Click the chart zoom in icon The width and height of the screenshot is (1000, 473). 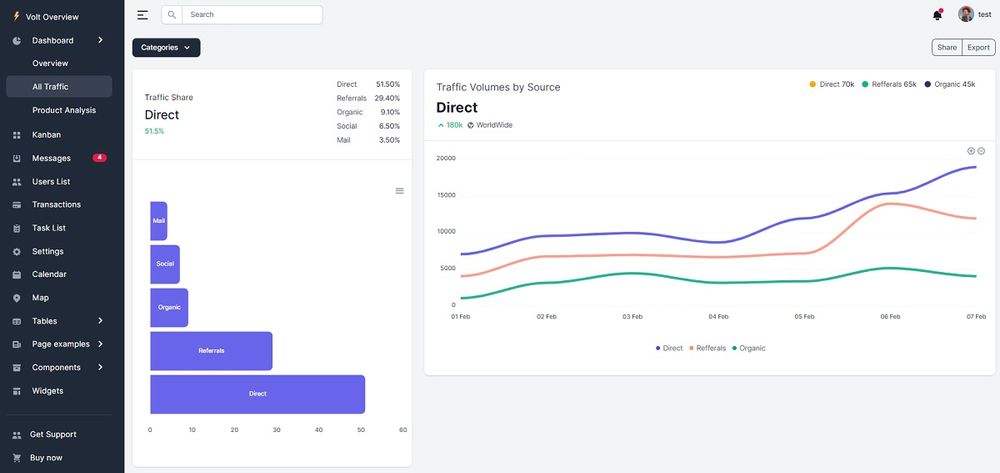coord(970,151)
